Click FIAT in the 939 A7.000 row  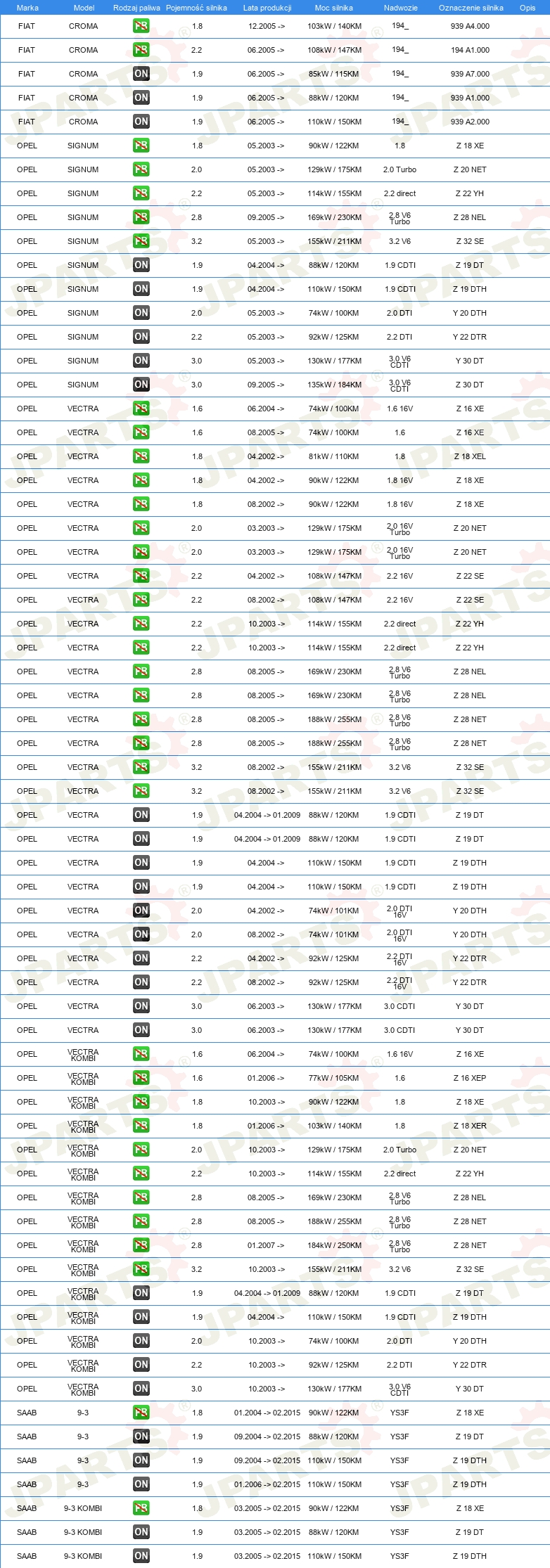point(27,74)
